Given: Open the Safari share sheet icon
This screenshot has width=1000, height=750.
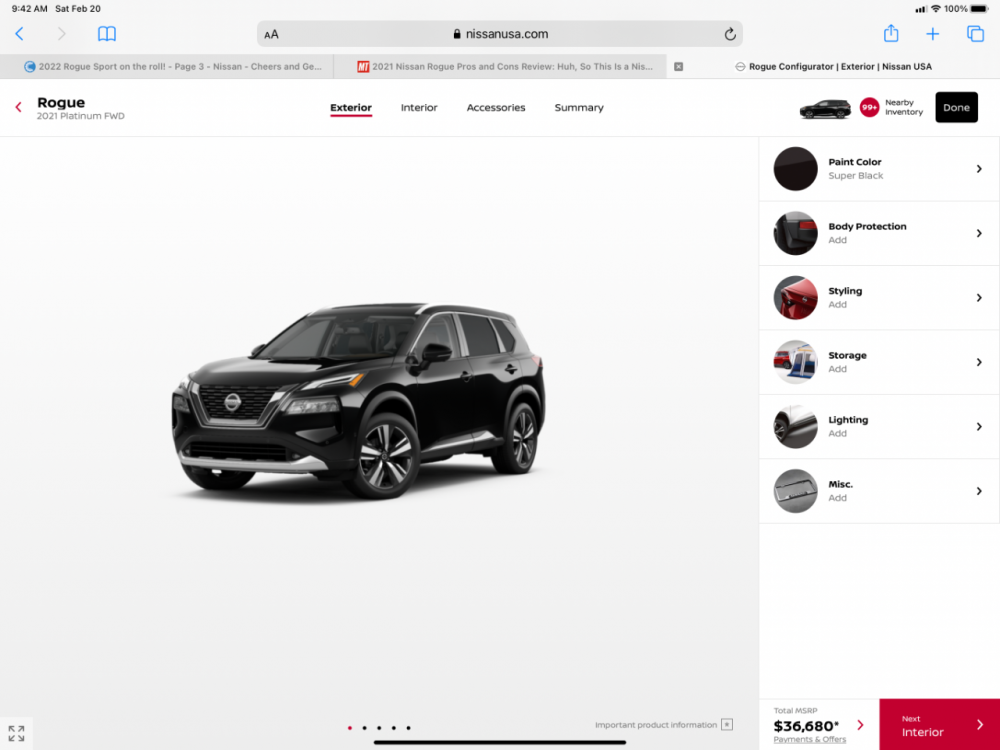Looking at the screenshot, I should [891, 34].
